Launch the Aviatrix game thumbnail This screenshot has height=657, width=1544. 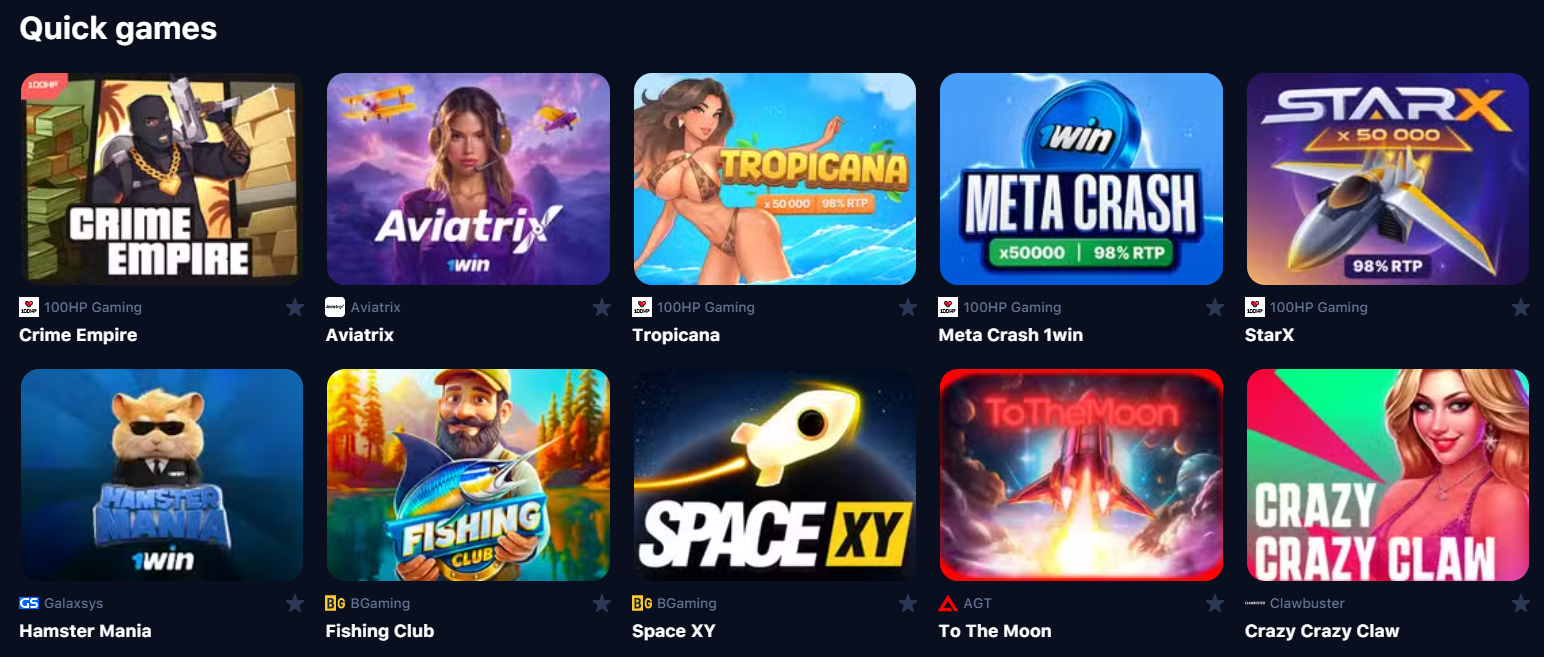[x=468, y=179]
